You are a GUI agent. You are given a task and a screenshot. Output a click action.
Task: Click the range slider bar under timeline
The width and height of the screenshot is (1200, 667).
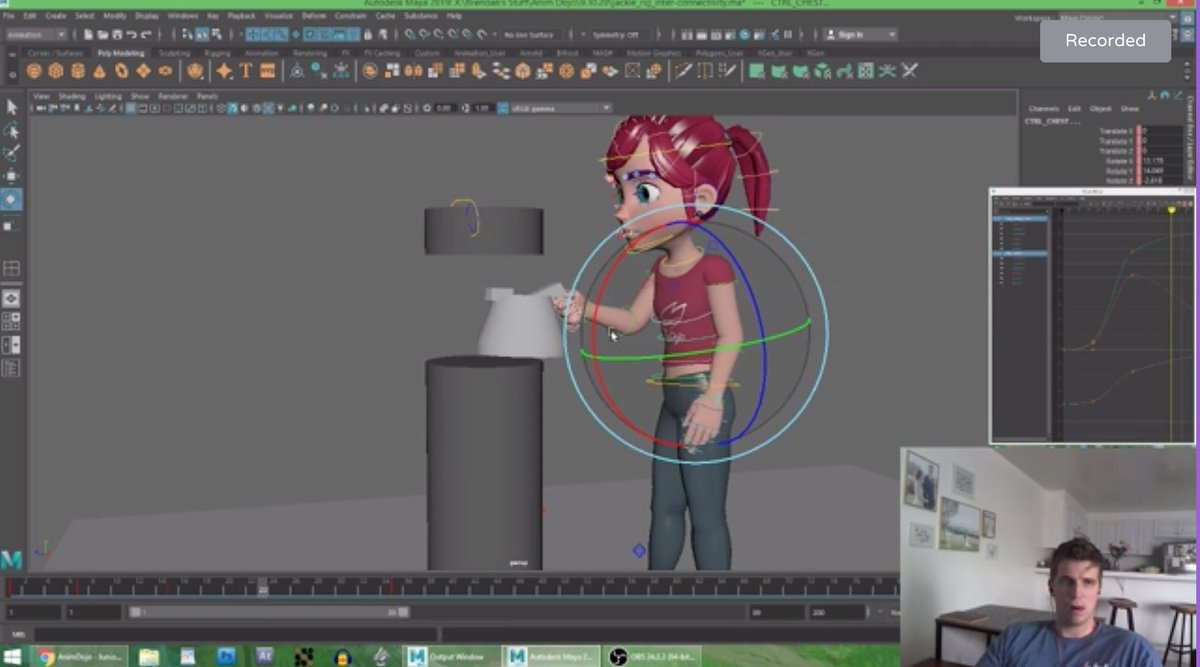tap(268, 612)
